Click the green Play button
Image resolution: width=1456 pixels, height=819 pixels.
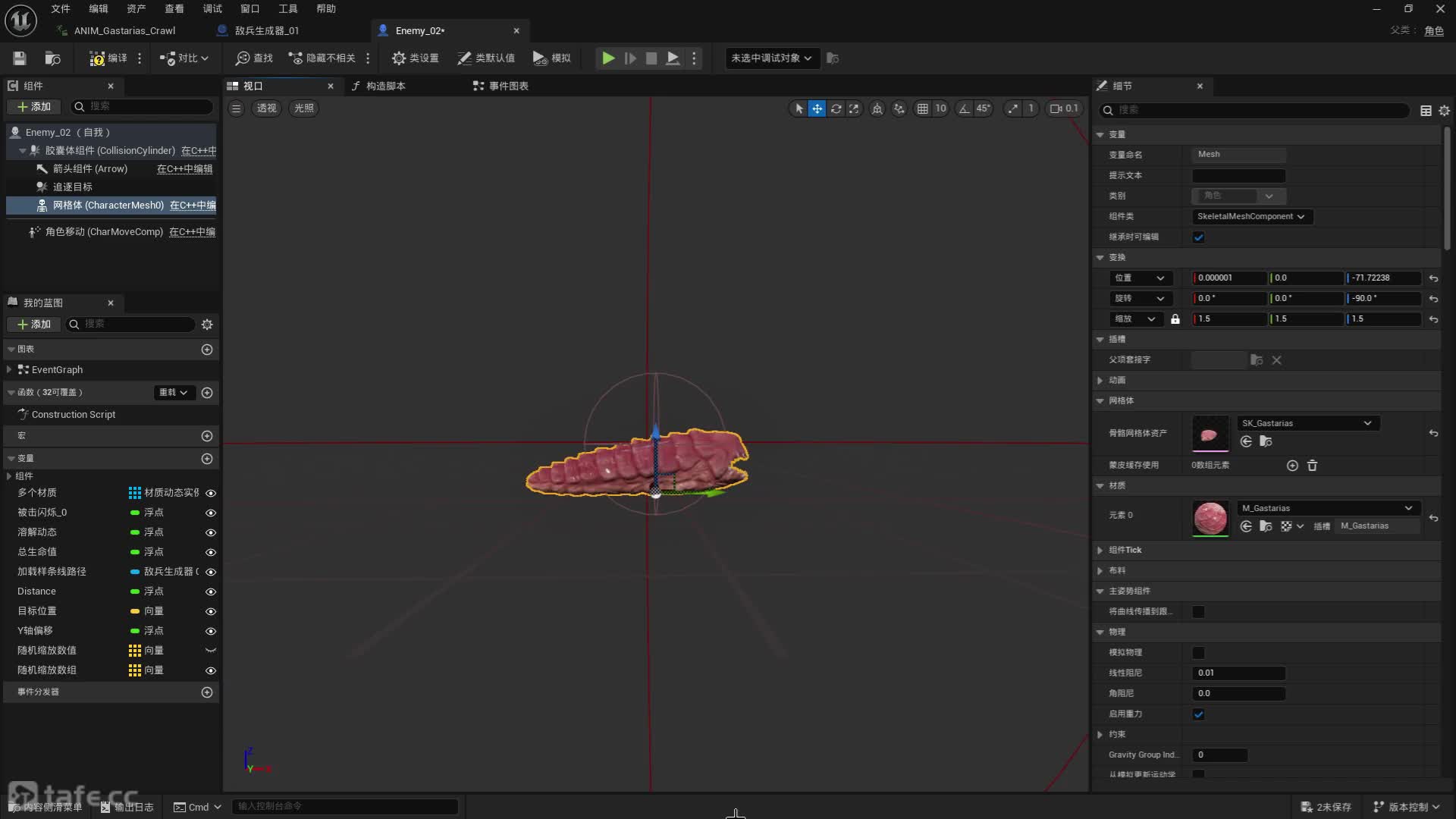point(607,58)
